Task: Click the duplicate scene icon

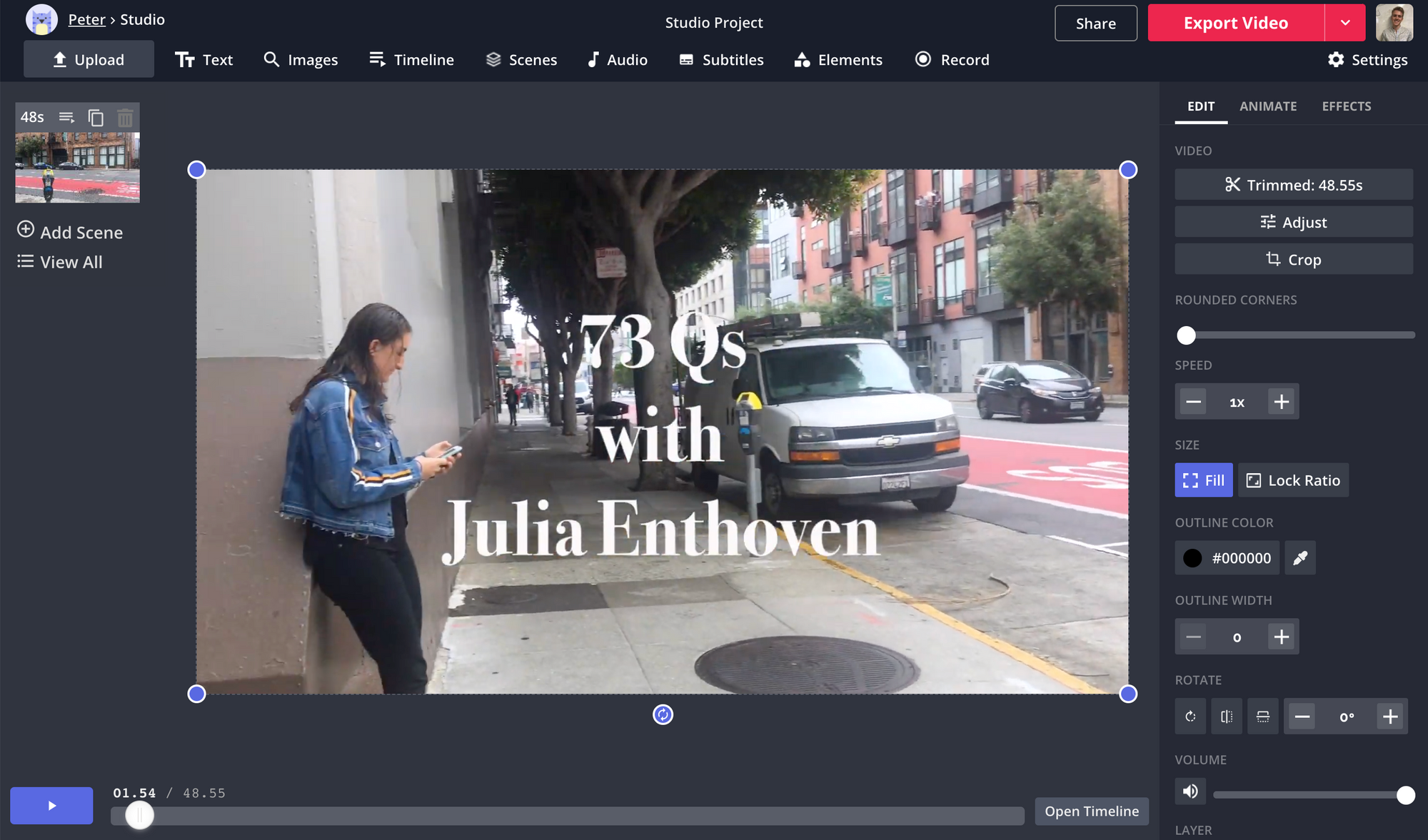Action: pyautogui.click(x=96, y=117)
